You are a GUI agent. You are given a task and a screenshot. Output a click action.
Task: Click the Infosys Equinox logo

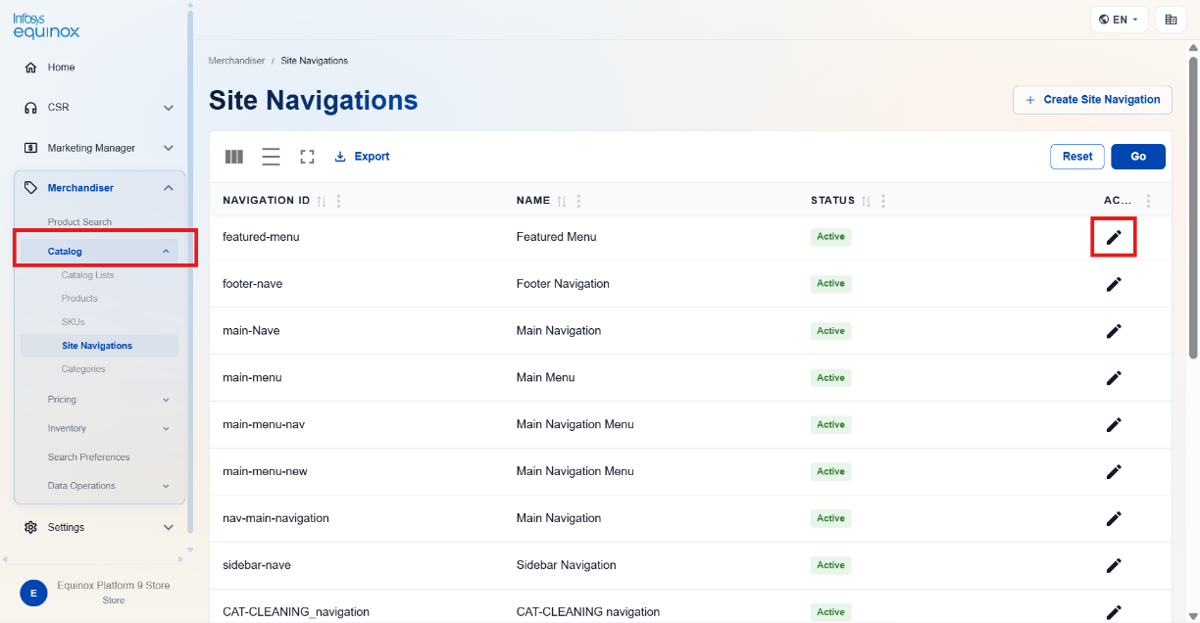pyautogui.click(x=46, y=25)
